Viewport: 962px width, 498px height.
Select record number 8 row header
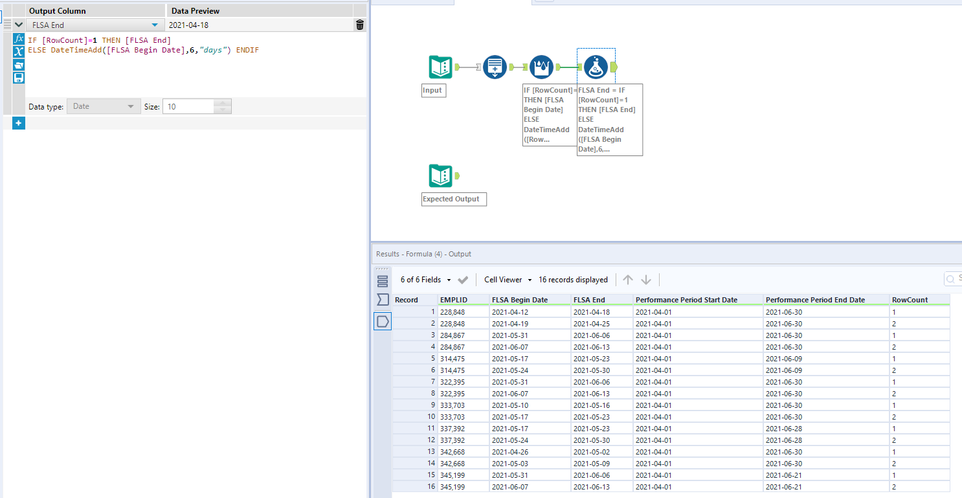point(415,393)
